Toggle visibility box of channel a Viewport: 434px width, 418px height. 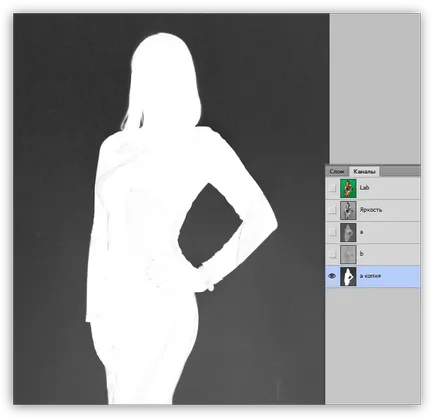(332, 232)
